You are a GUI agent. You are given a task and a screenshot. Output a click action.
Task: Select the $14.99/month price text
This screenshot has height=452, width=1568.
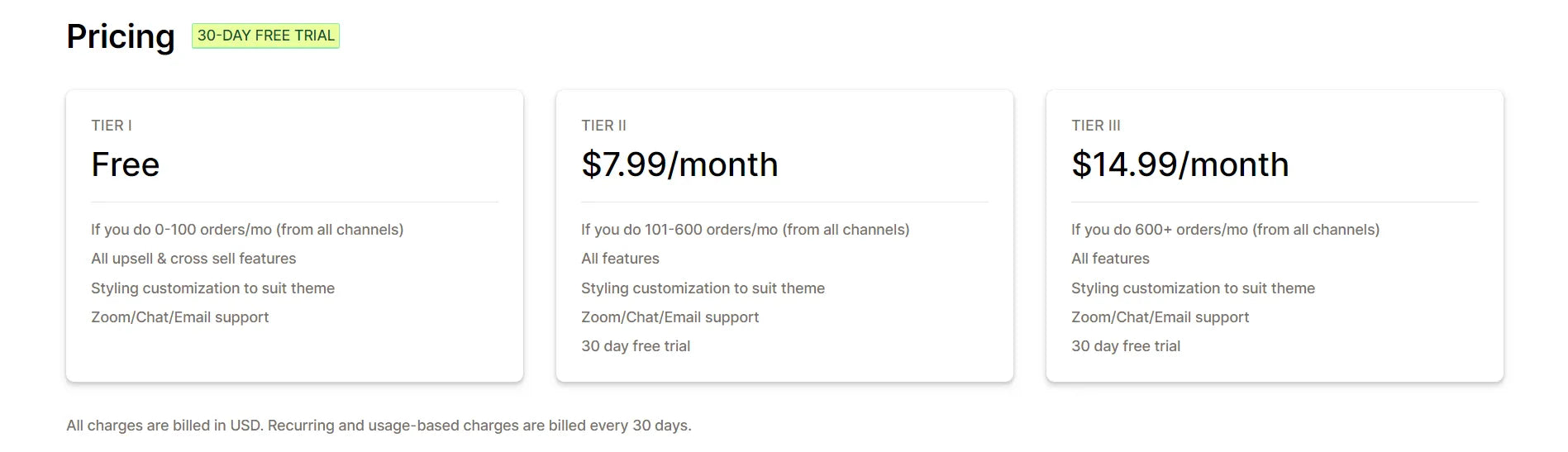tap(1180, 164)
